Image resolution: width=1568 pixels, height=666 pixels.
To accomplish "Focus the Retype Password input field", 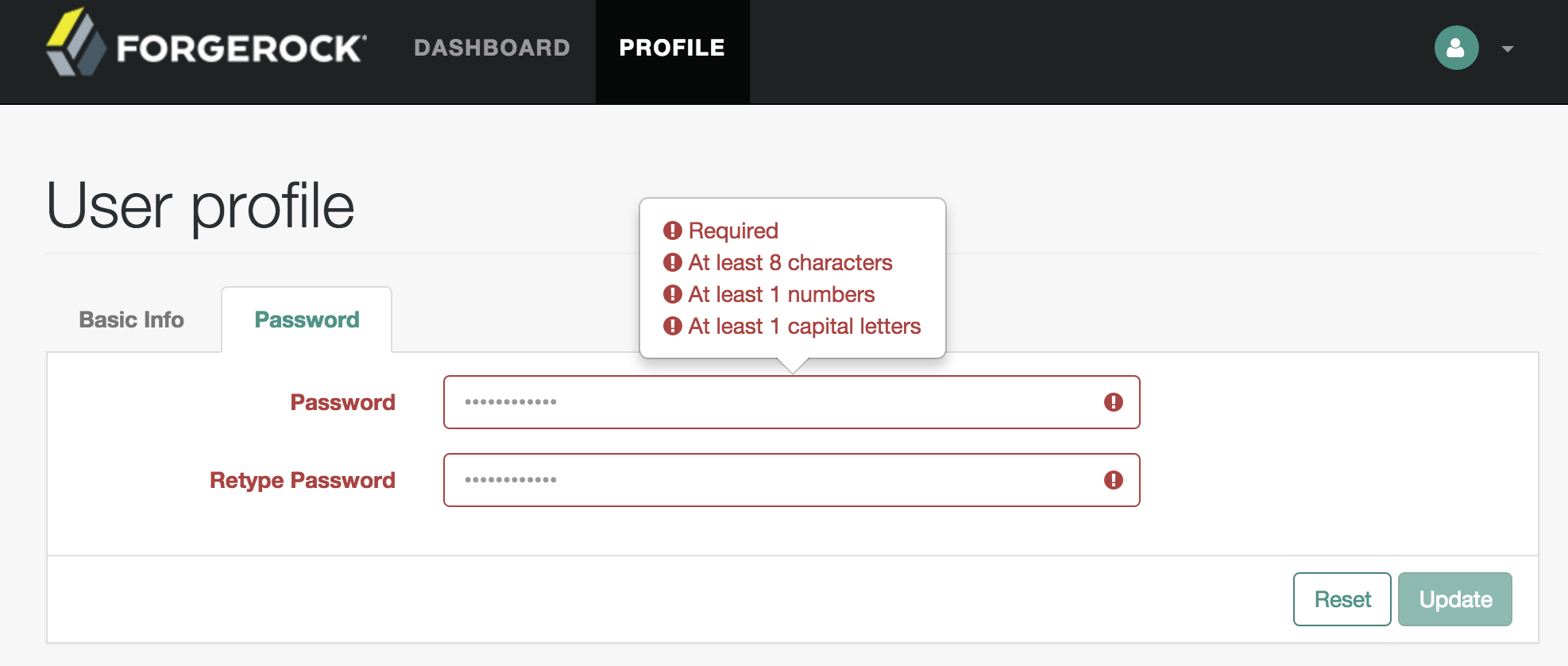I will click(791, 480).
